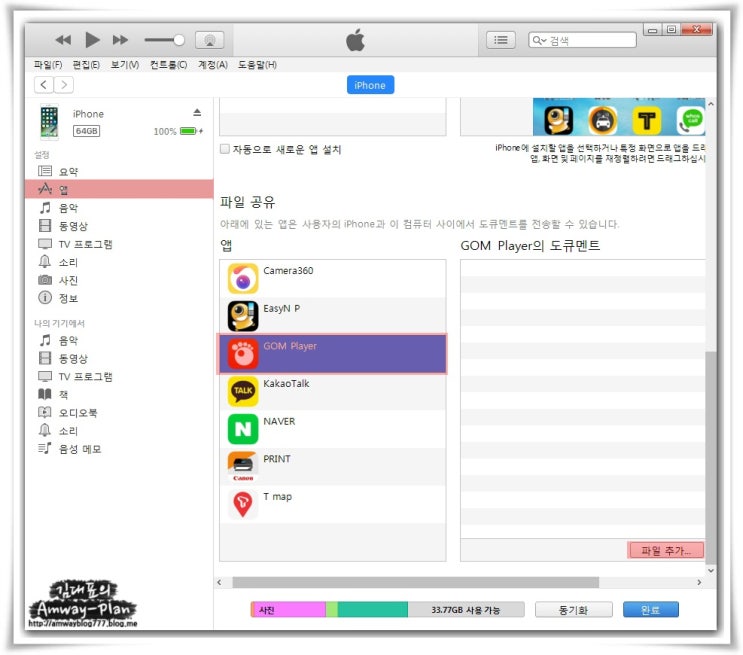Click the teal storage bar segment

[372, 610]
